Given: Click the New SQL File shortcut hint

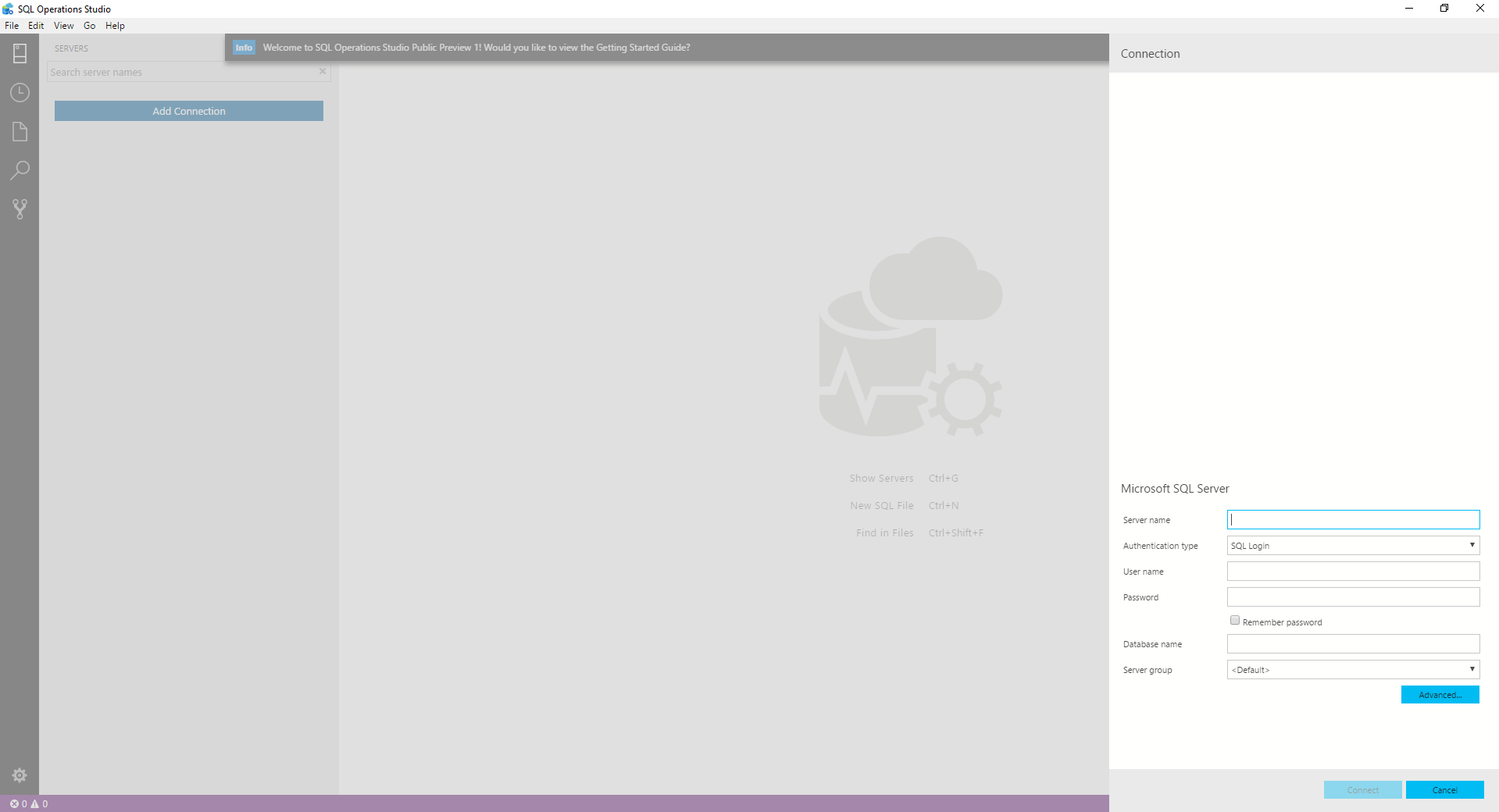Looking at the screenshot, I should (905, 506).
